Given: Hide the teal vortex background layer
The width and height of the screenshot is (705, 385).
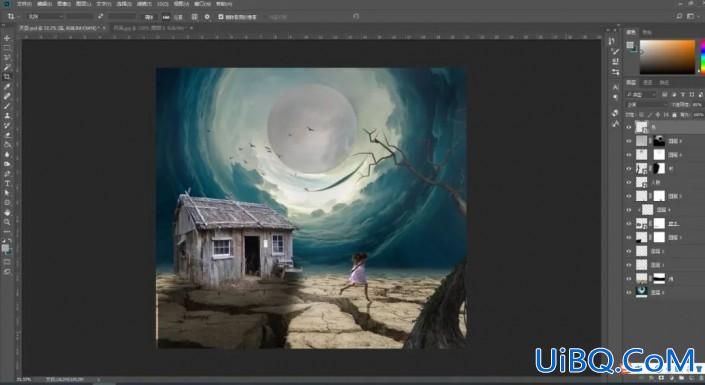Looking at the screenshot, I should coord(629,292).
